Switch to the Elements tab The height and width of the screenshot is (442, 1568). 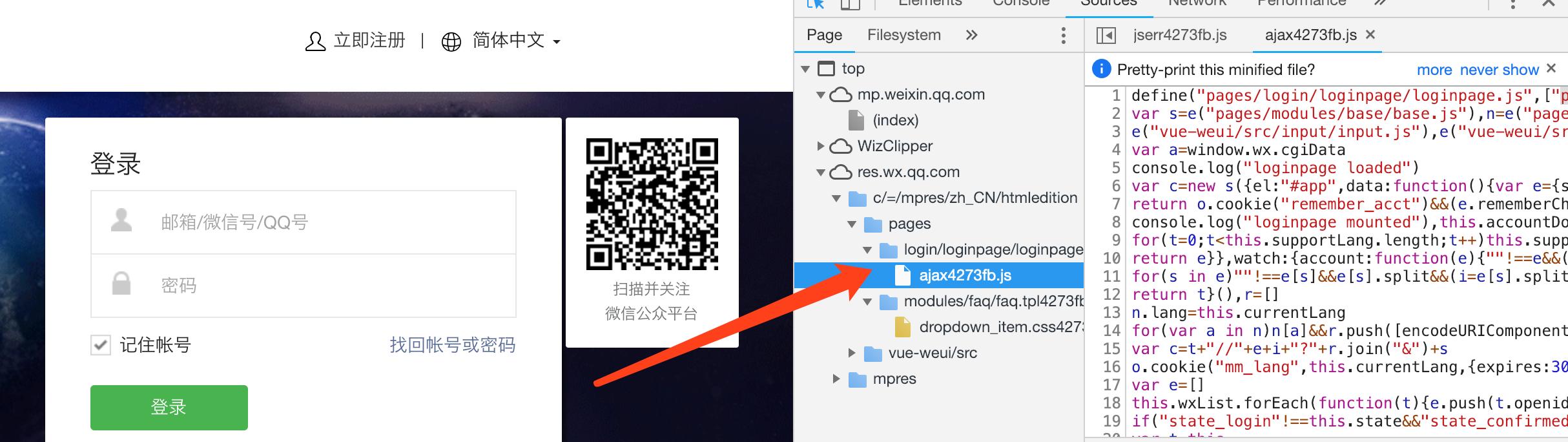[x=930, y=3]
